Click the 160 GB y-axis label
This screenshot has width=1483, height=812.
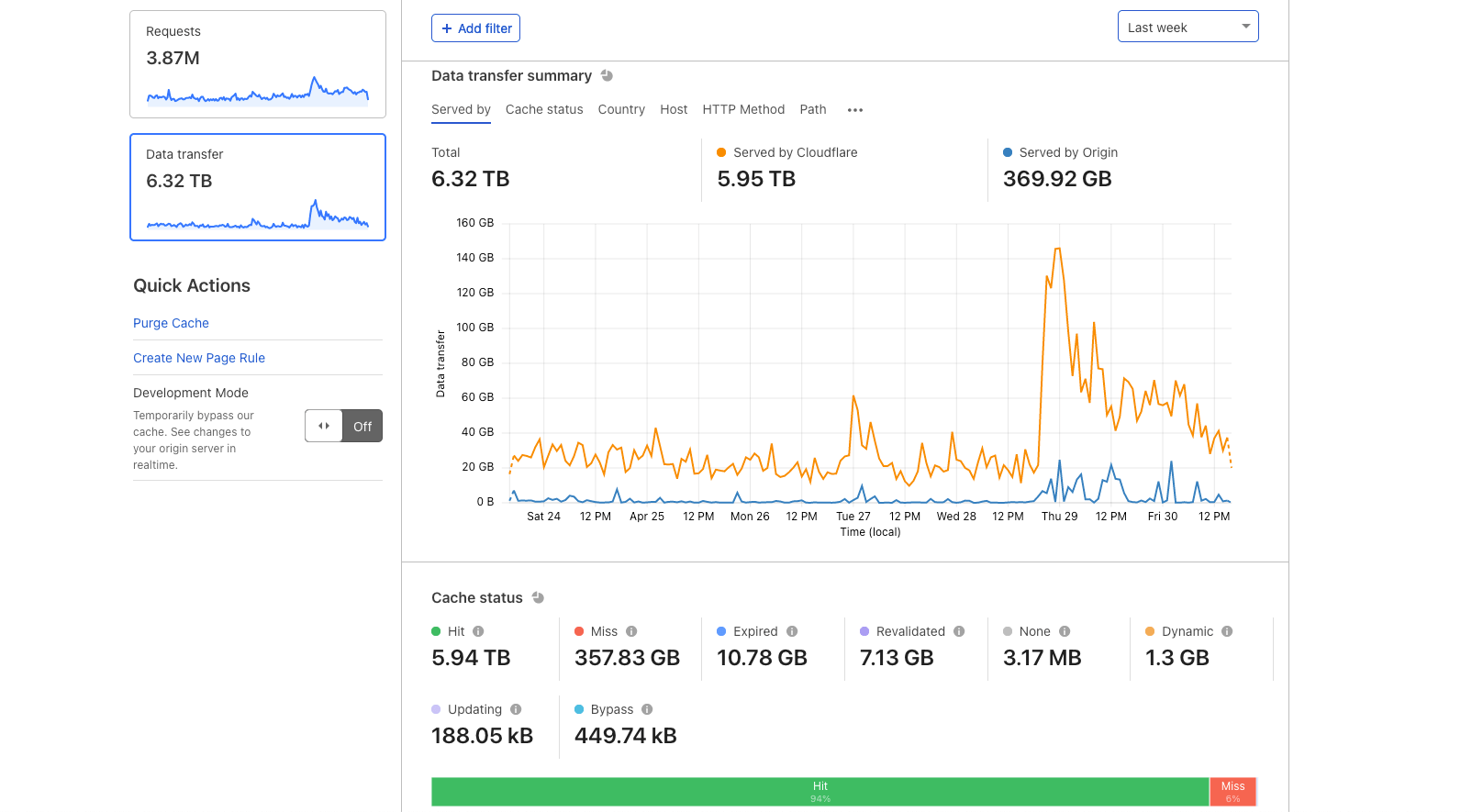pyautogui.click(x=474, y=223)
